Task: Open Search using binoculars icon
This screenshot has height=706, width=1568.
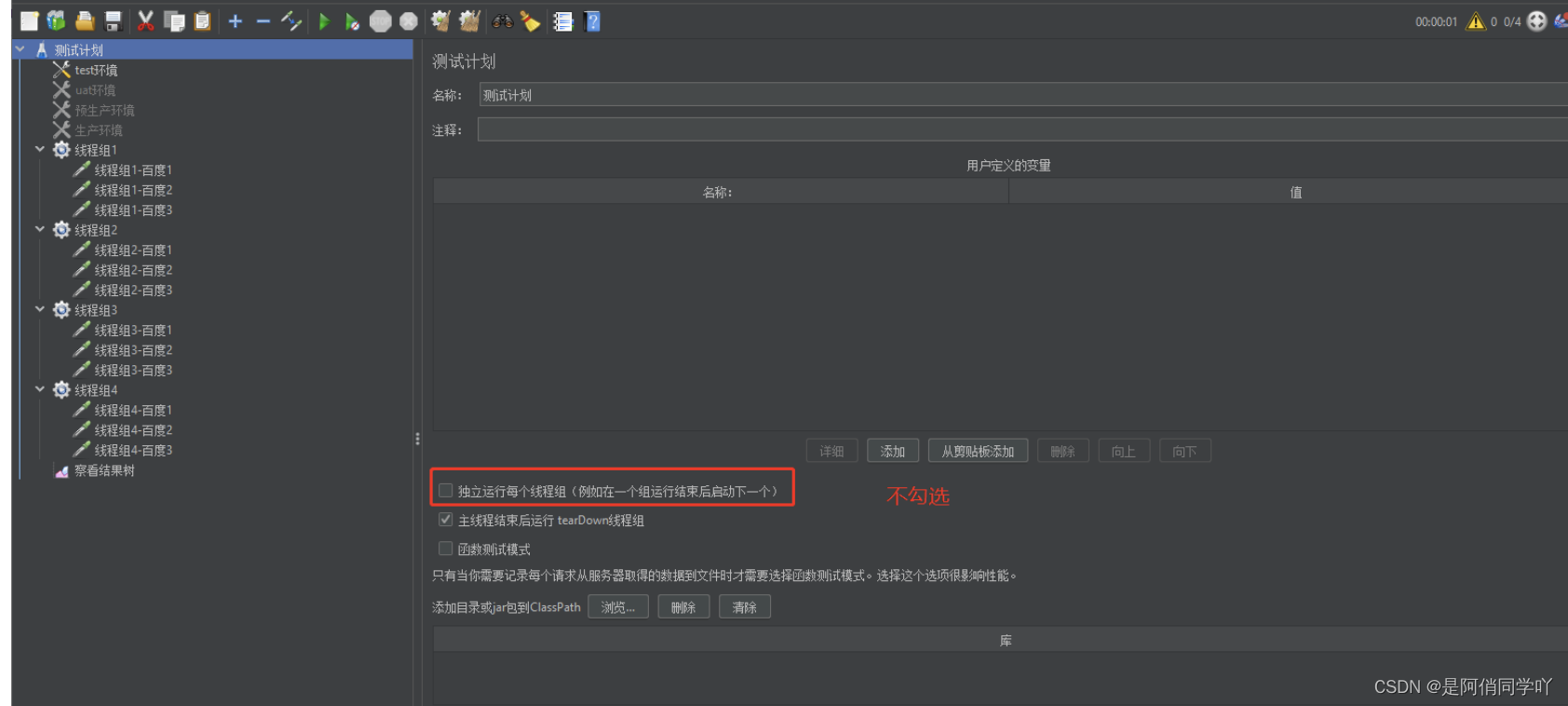Action: click(x=503, y=21)
